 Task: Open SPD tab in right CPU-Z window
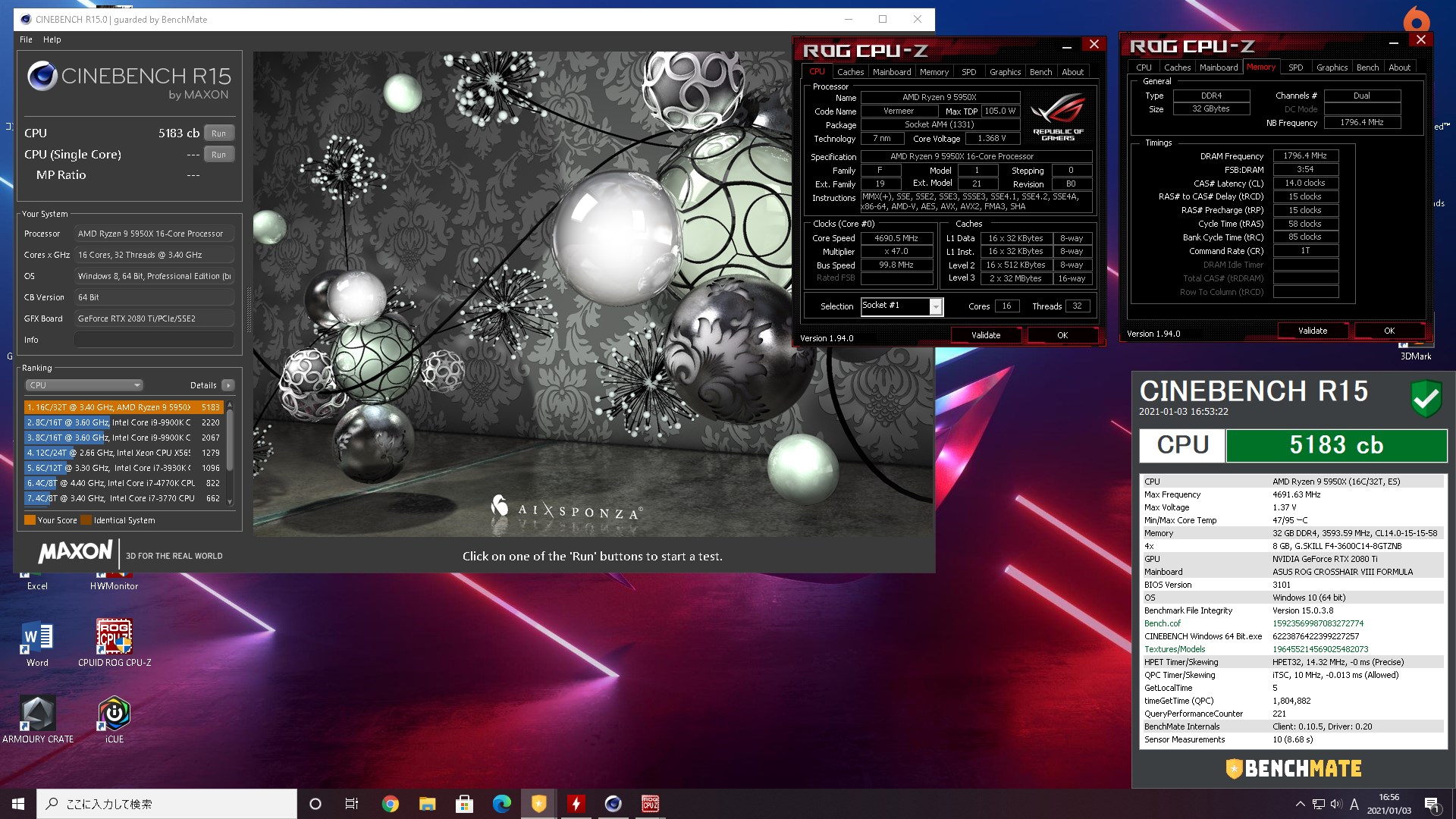point(1296,67)
